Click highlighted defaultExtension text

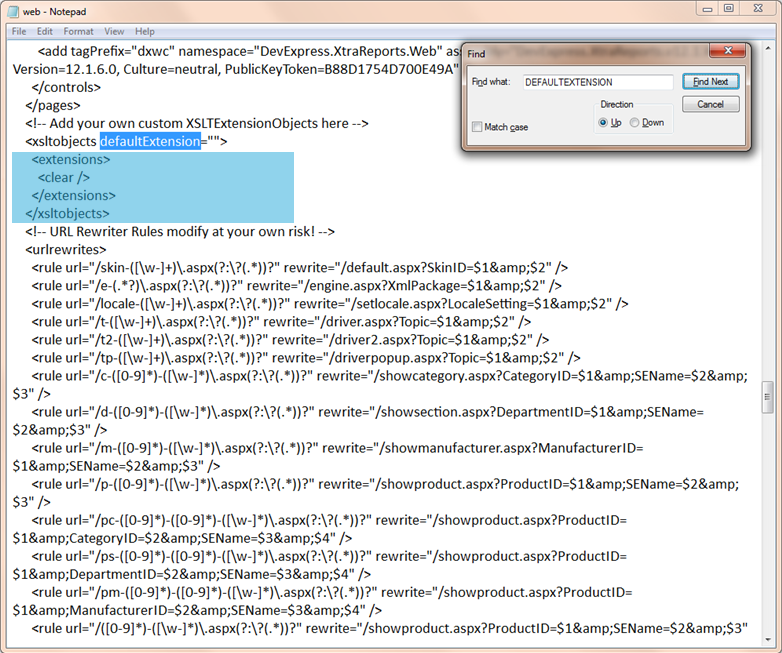pos(150,141)
